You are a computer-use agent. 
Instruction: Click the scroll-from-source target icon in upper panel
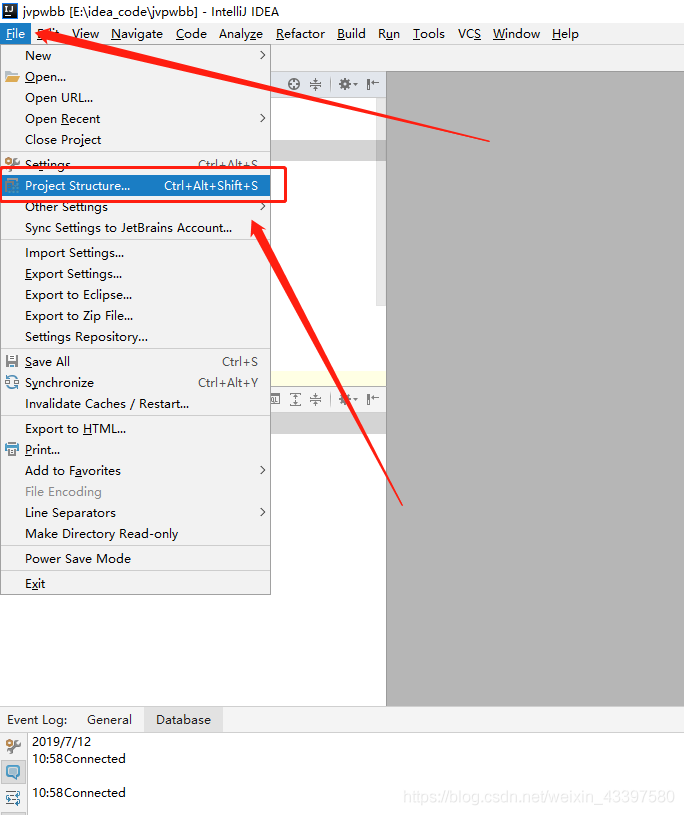coord(294,84)
